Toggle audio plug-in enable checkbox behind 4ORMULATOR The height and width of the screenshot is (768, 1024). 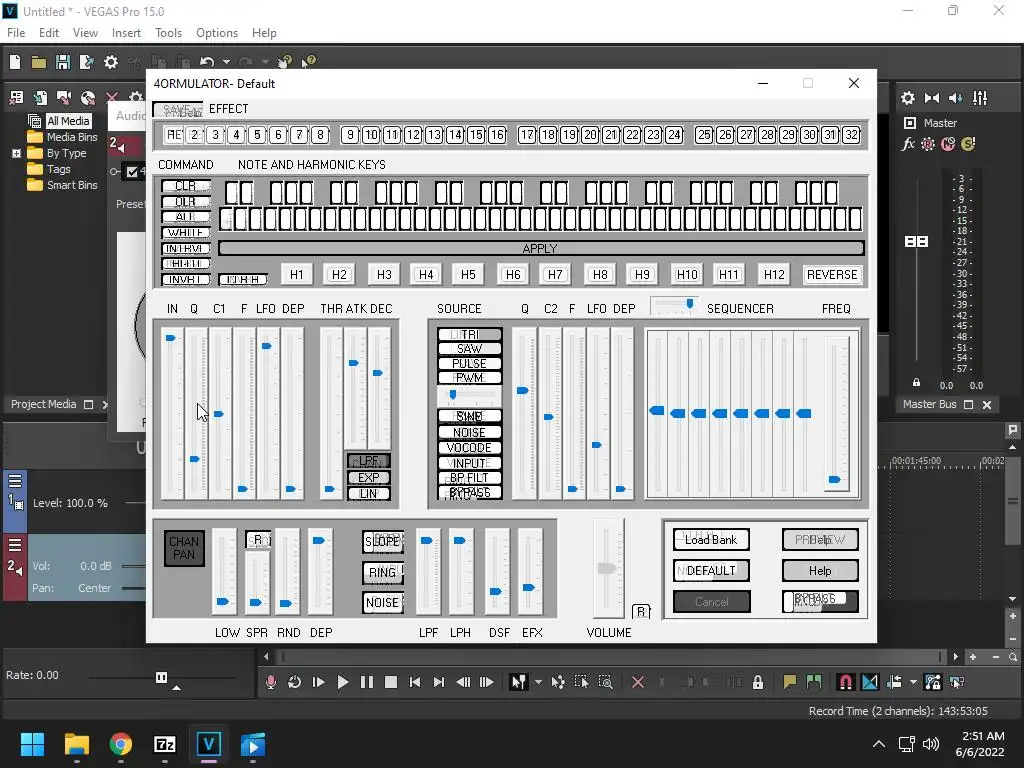133,172
